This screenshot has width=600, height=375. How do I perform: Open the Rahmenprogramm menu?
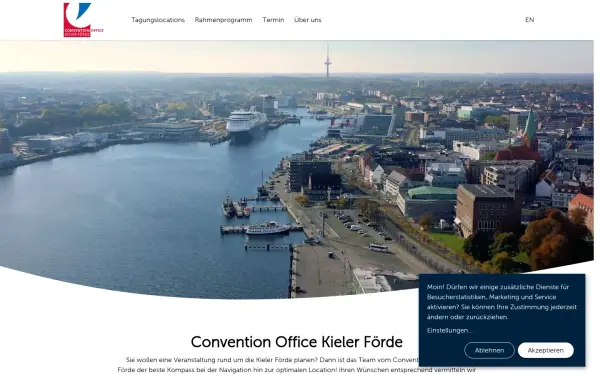coord(223,20)
